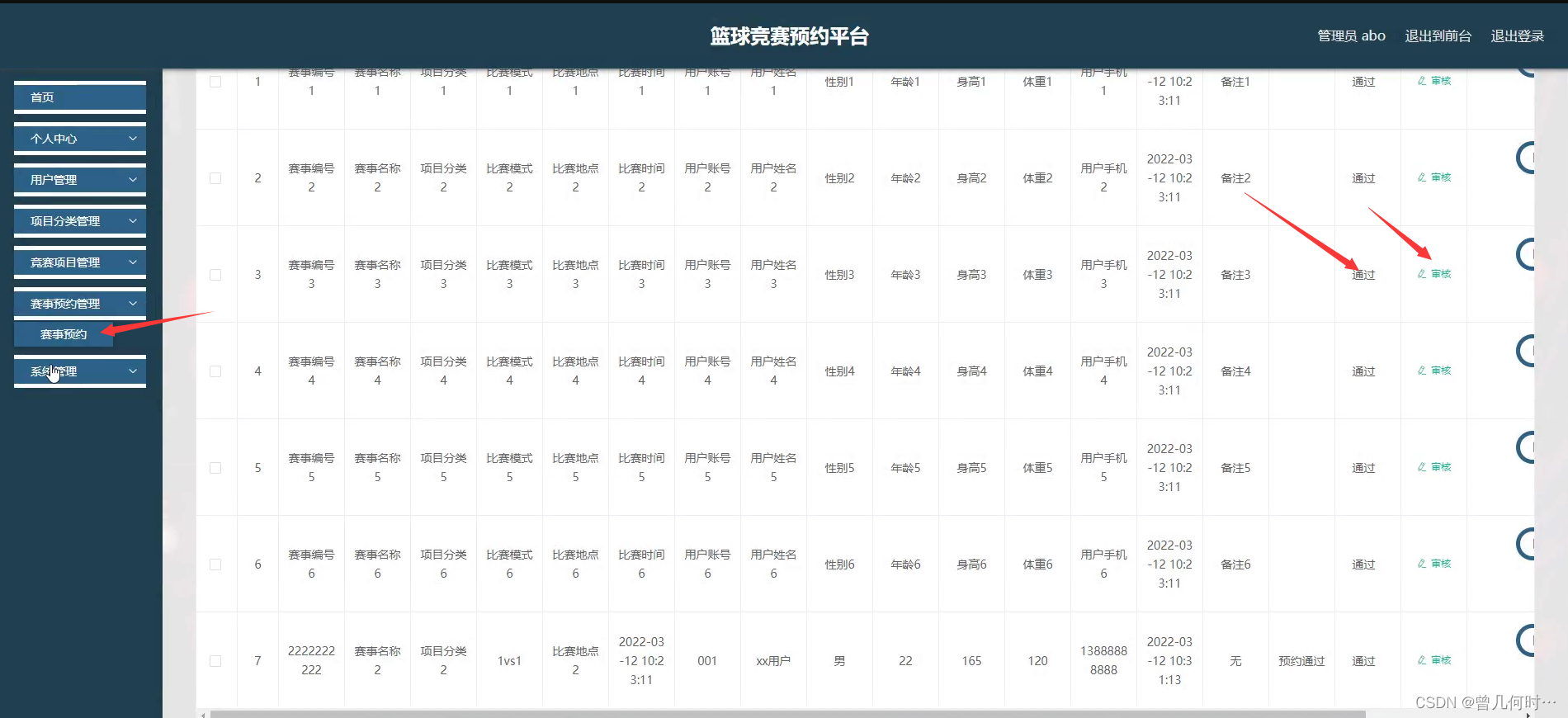Tick the checkbox for row 1

click(x=215, y=82)
